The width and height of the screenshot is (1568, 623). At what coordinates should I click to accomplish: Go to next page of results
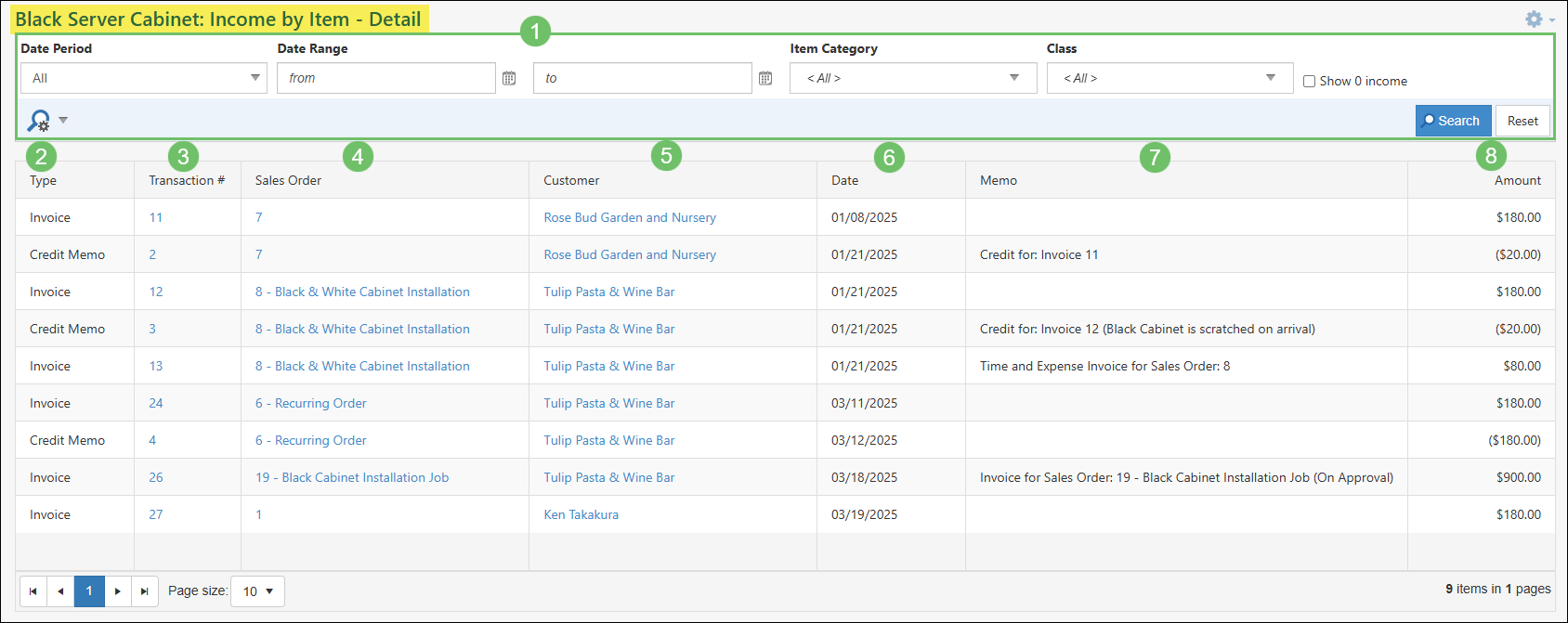point(117,591)
